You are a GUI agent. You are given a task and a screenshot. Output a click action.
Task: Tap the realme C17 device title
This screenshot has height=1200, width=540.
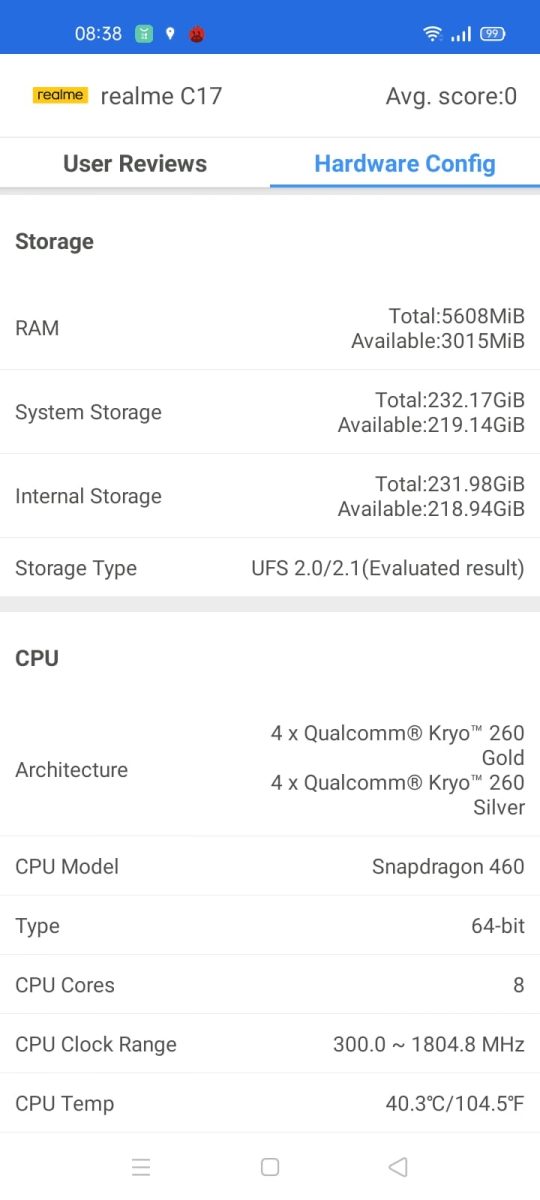pyautogui.click(x=161, y=96)
